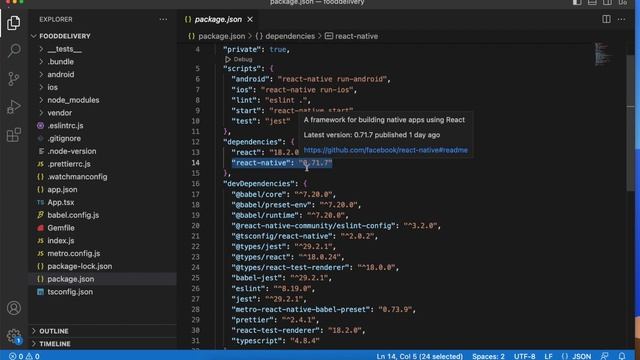Expand the __tests__ folder

[102, 49]
